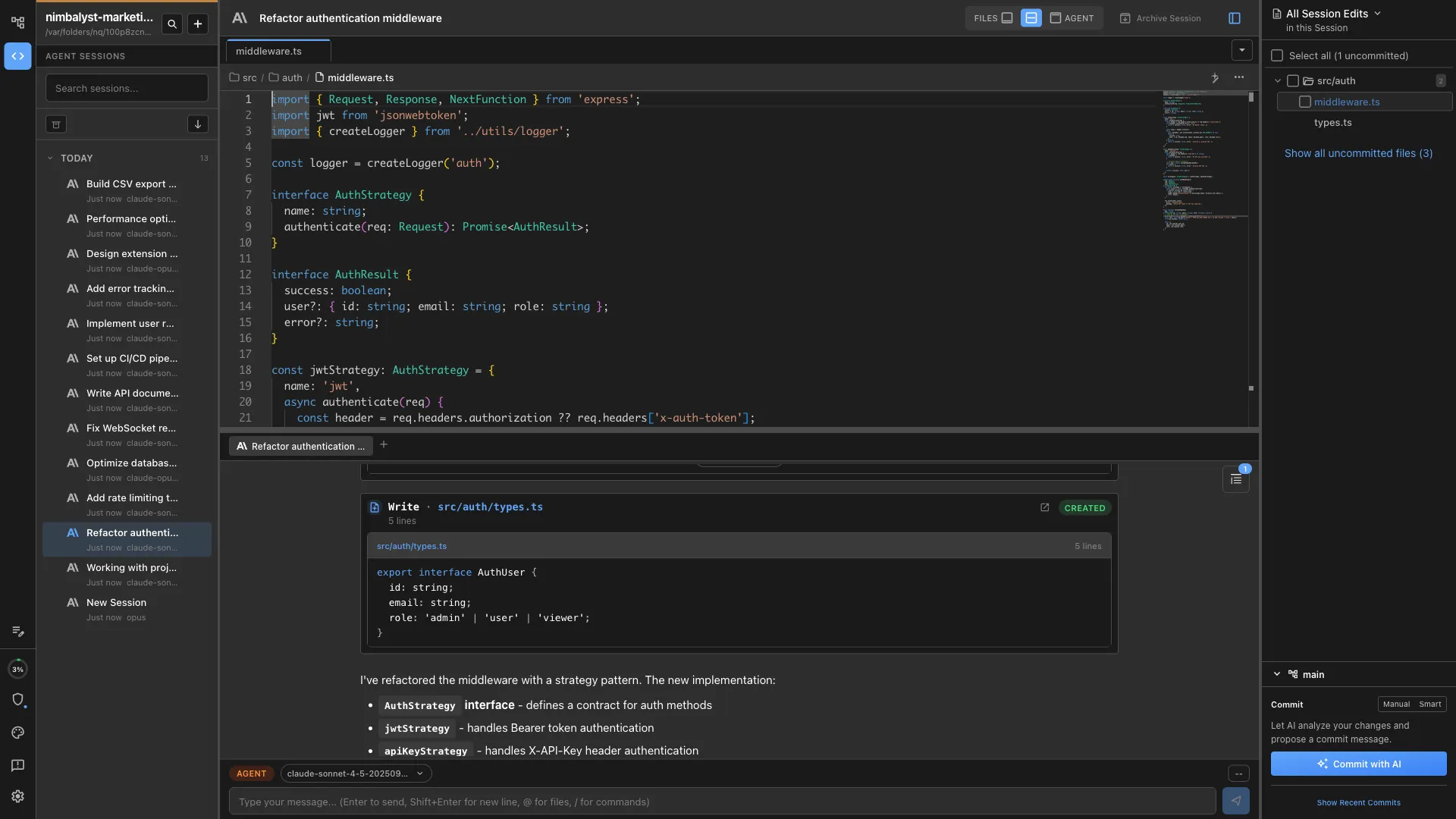The image size is (1456, 819).
Task: Open the claude-sonnet model dropdown
Action: [x=356, y=773]
